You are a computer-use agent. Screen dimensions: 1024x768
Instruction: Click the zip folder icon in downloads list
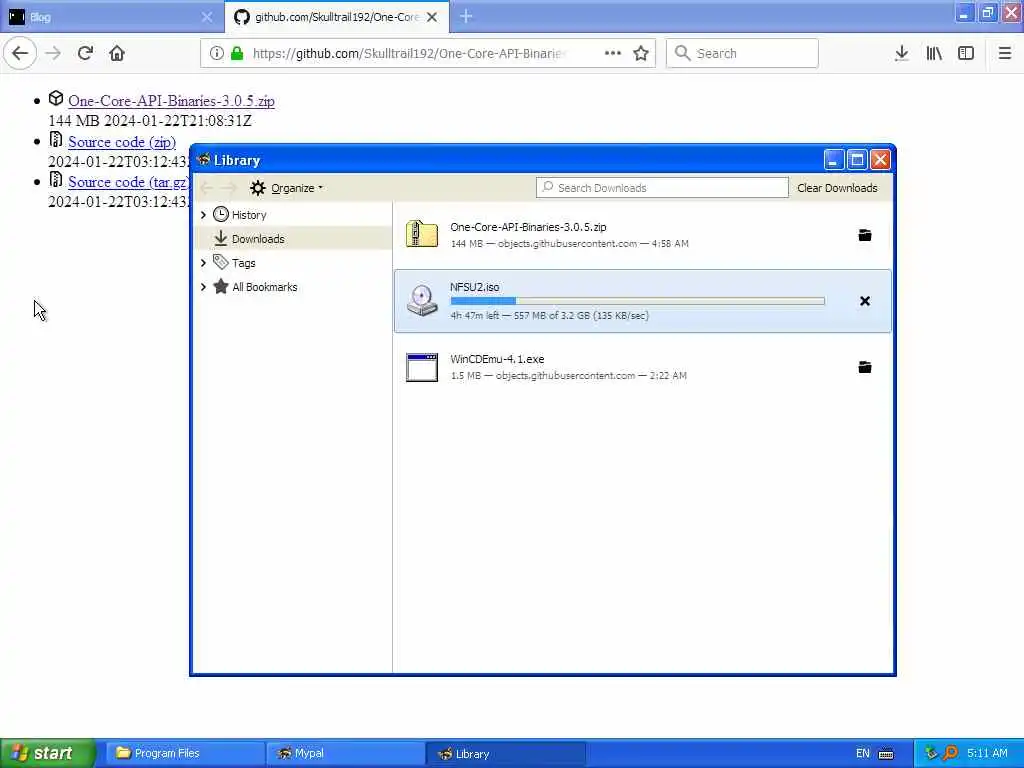pos(422,234)
